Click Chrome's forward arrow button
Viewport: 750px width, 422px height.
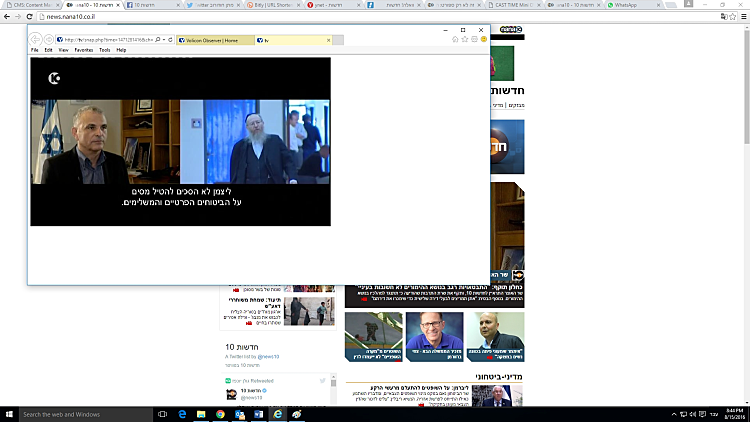pos(18,16)
